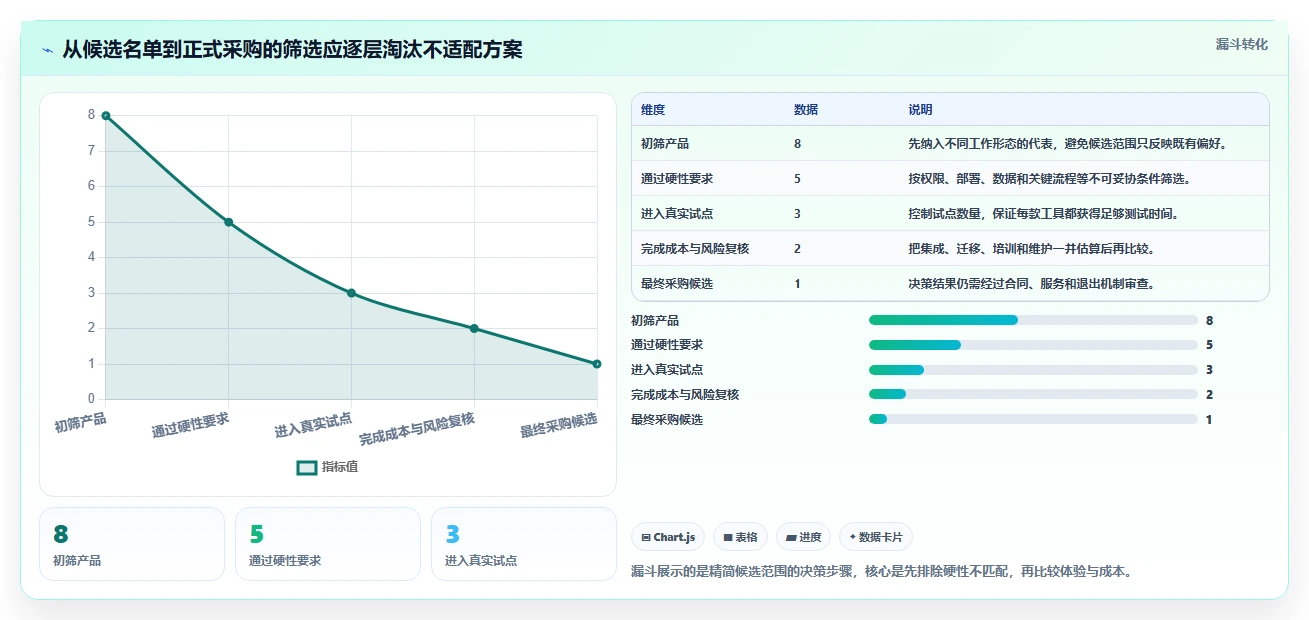Click the chart data point for 初筛产品
Viewport: 1309px width, 620px height.
106,116
